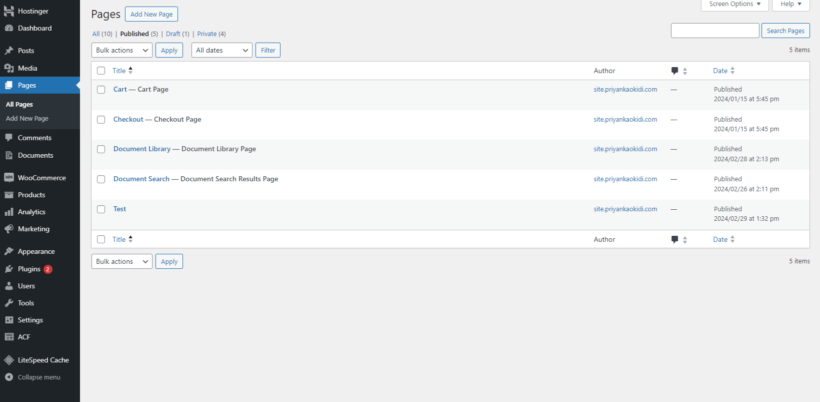Click the Appearance paintbrush icon
Image resolution: width=820 pixels, height=402 pixels.
point(8,251)
